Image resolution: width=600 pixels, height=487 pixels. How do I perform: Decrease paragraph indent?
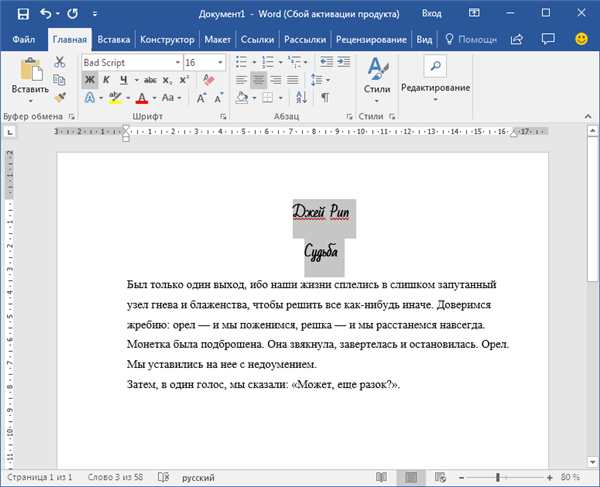(x=326, y=61)
